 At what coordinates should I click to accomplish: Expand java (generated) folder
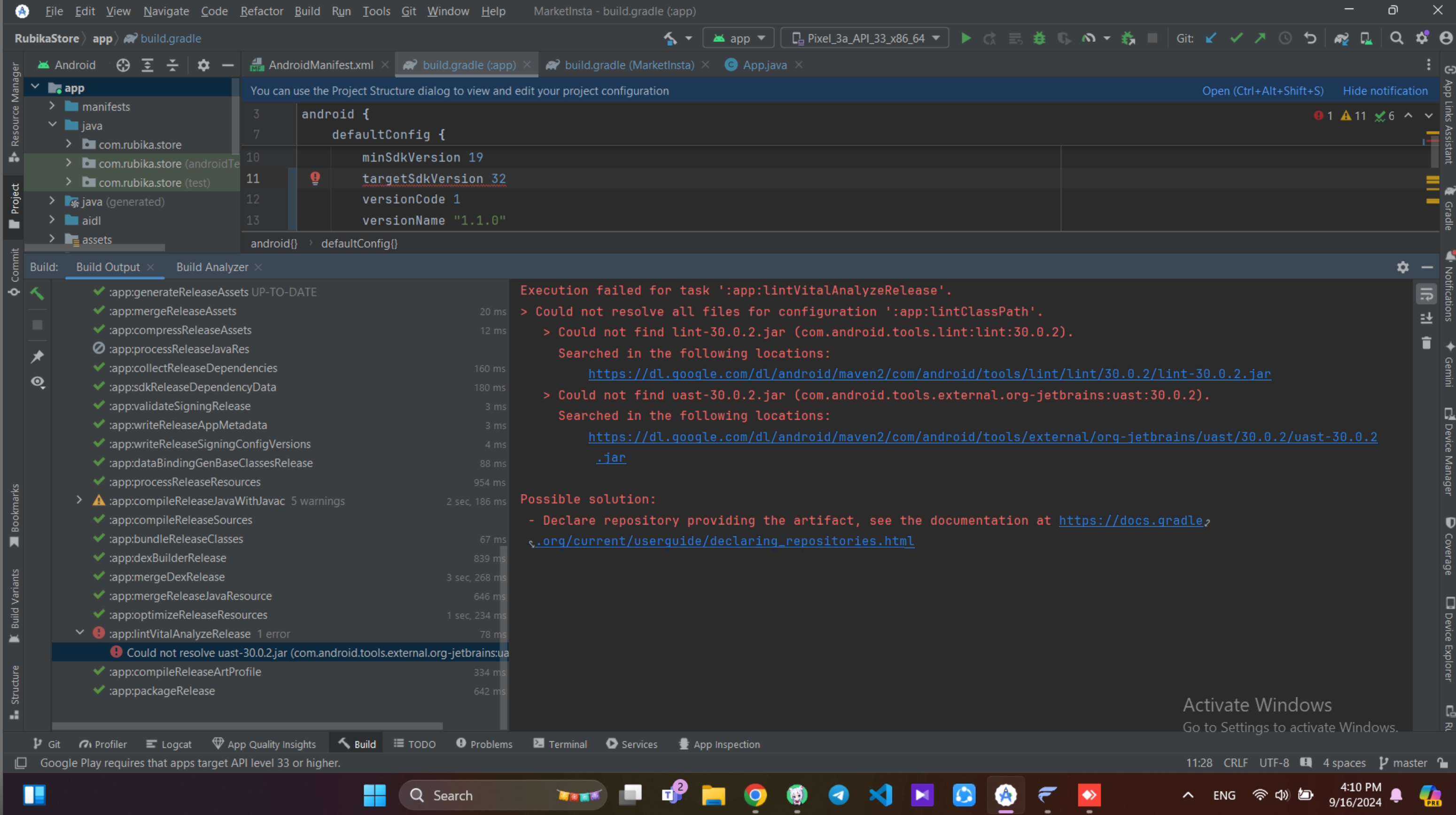pyautogui.click(x=52, y=201)
